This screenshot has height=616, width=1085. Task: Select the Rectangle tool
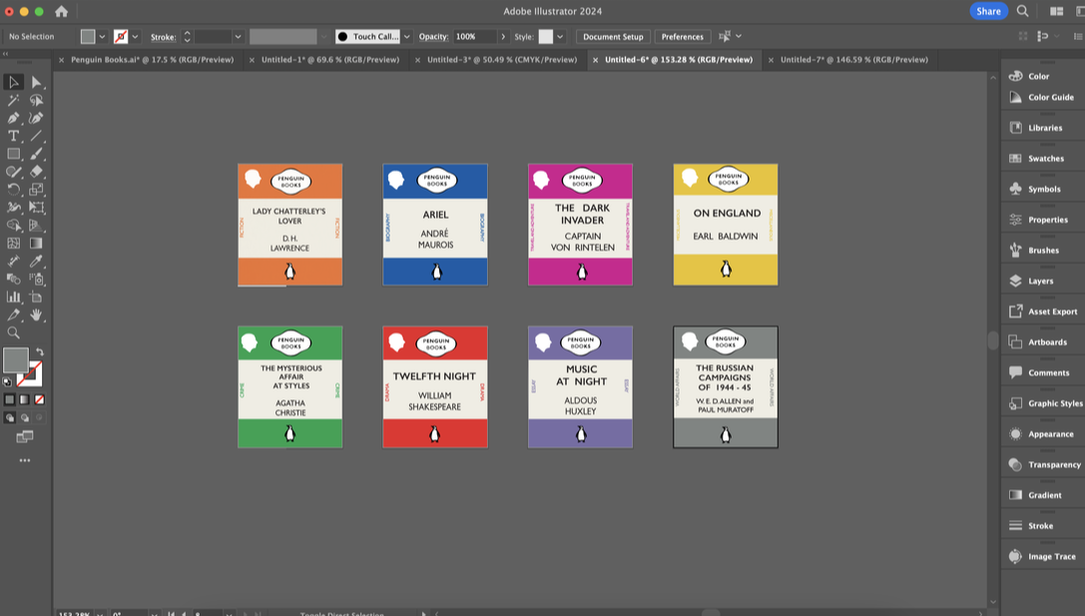13,154
